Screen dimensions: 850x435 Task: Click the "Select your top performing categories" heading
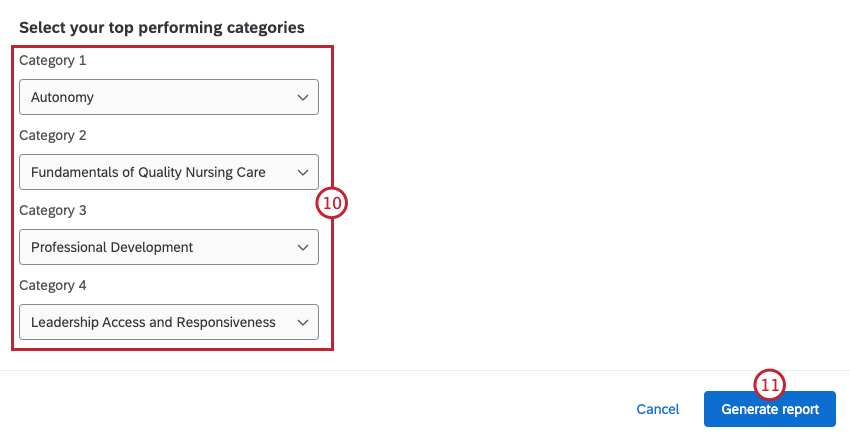coord(162,27)
